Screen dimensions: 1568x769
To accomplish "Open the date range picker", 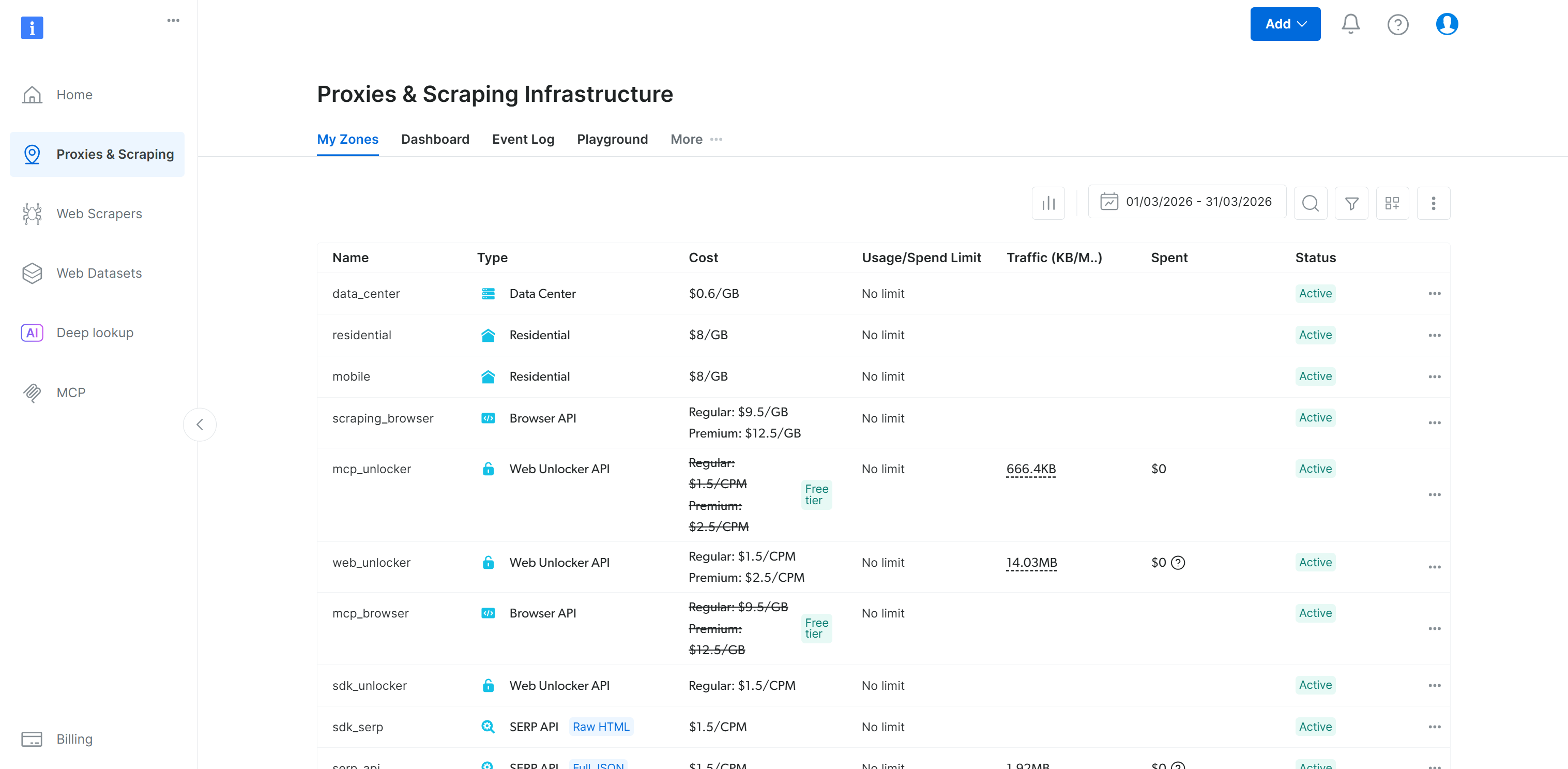I will coord(1186,202).
